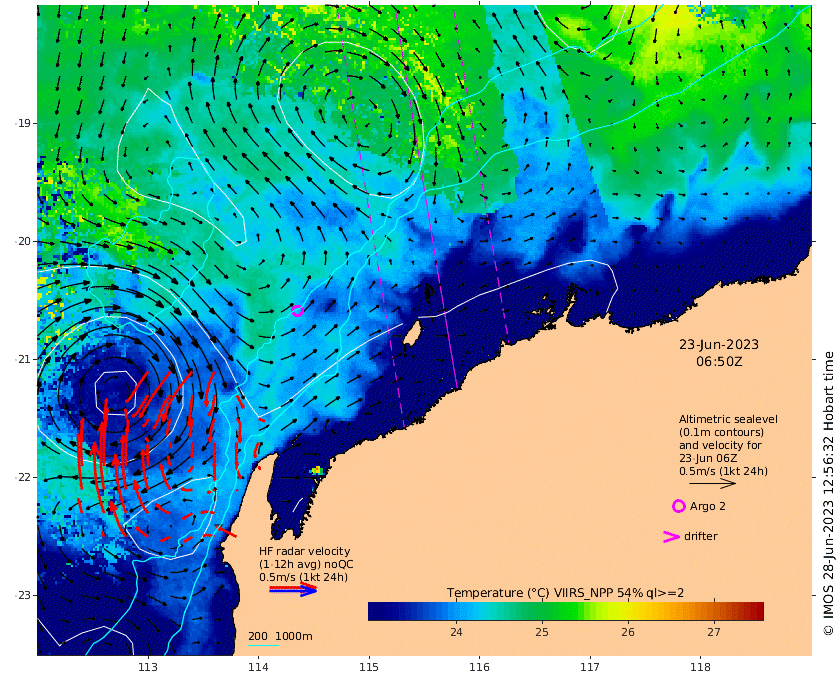Click the small white octagon contour at eddy center

tap(115, 393)
